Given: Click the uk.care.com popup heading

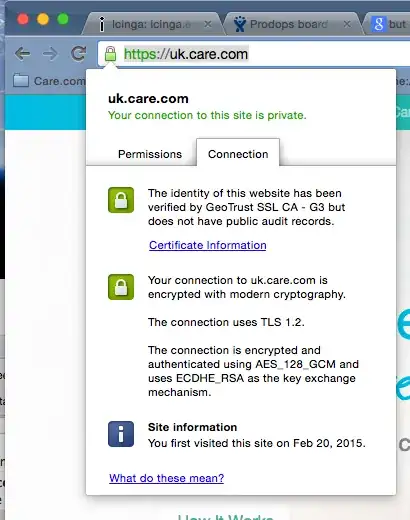Looking at the screenshot, I should coord(148,99).
